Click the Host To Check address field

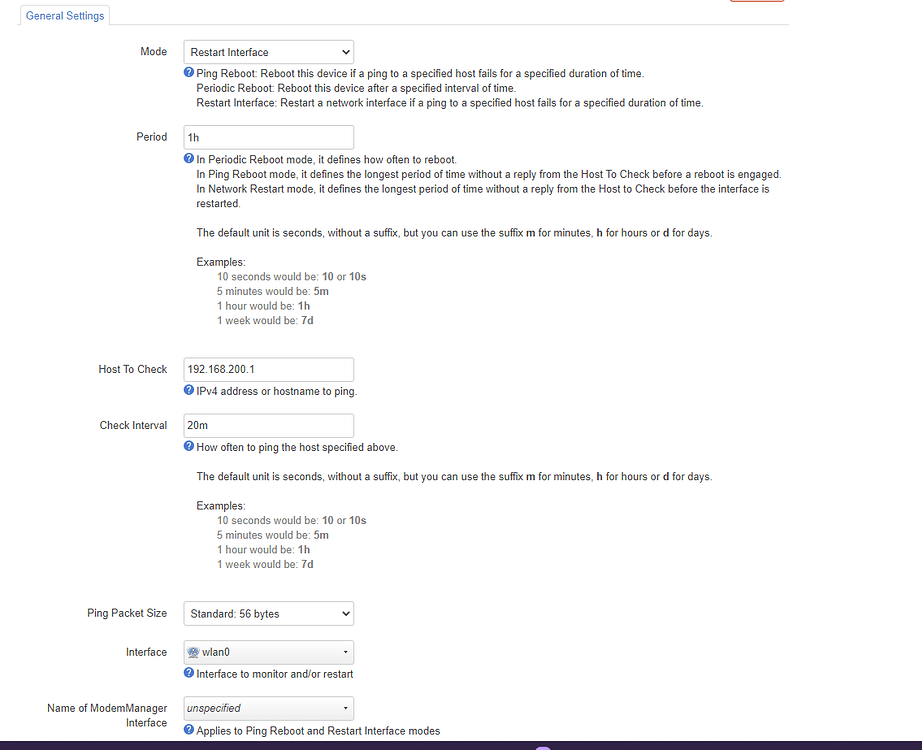click(268, 369)
